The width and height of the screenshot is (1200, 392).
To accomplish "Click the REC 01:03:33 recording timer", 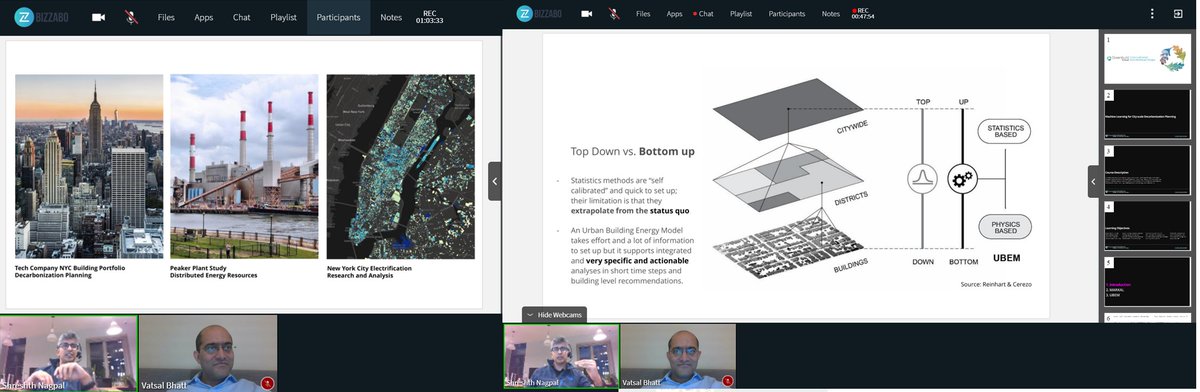I will (430, 17).
